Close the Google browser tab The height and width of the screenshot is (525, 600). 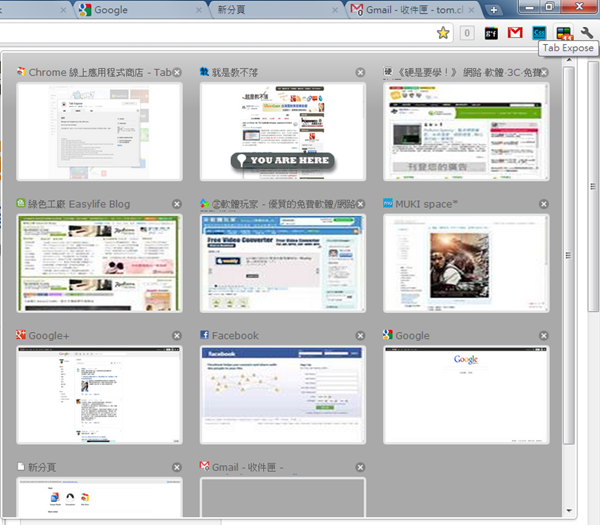point(199,10)
